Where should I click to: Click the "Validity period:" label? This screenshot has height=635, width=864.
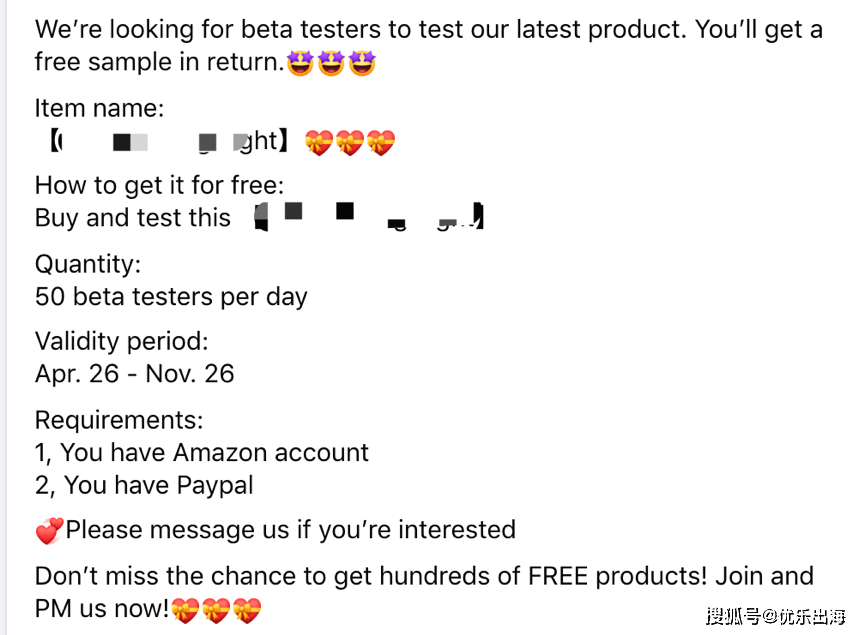[x=121, y=341]
